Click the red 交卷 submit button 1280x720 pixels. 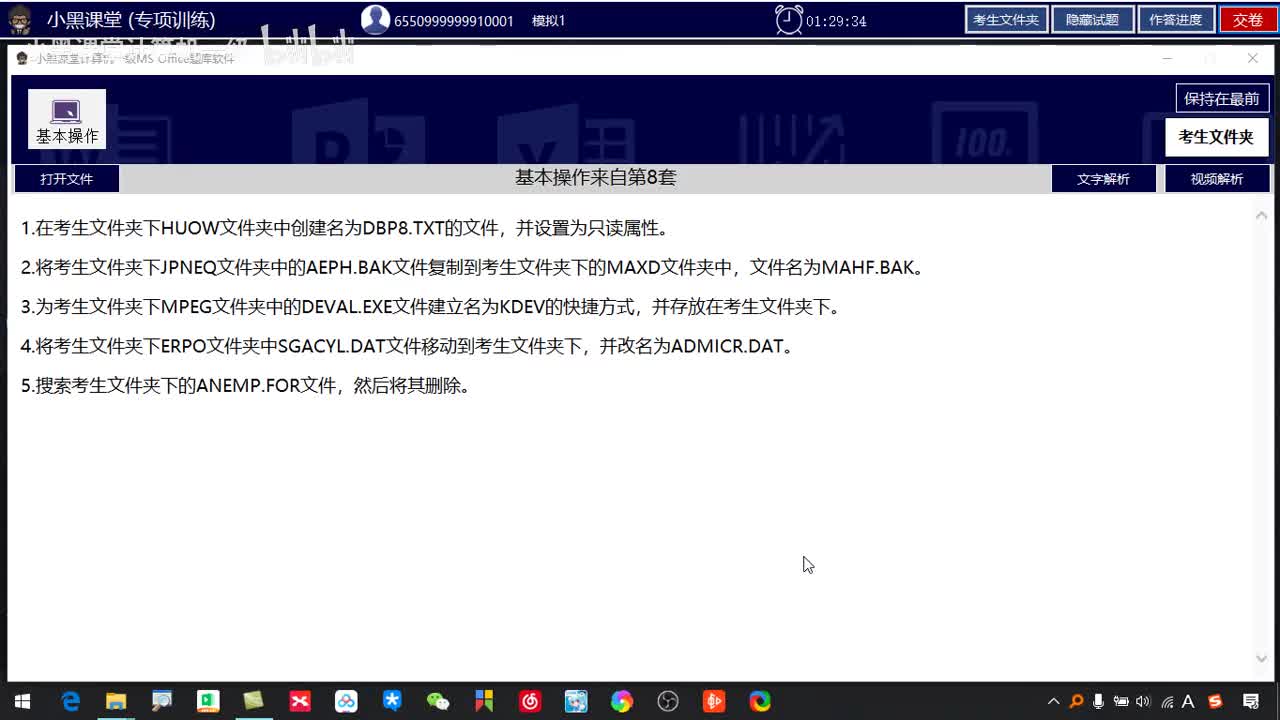1248,19
